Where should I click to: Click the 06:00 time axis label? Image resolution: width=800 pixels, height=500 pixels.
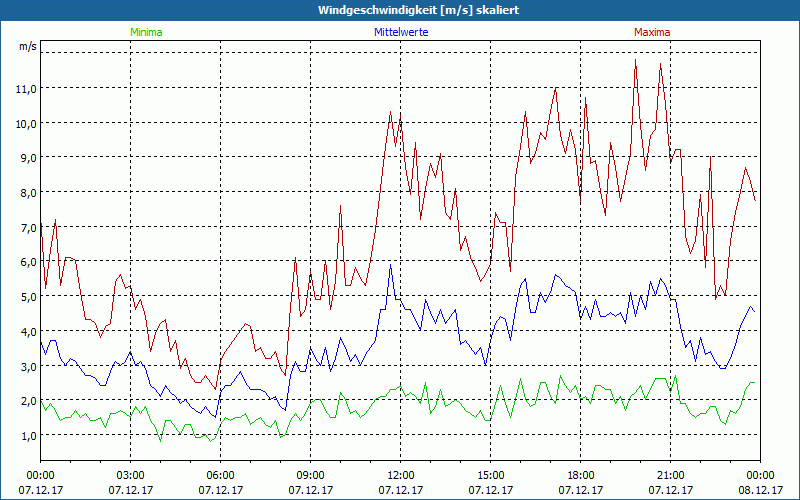click(220, 476)
